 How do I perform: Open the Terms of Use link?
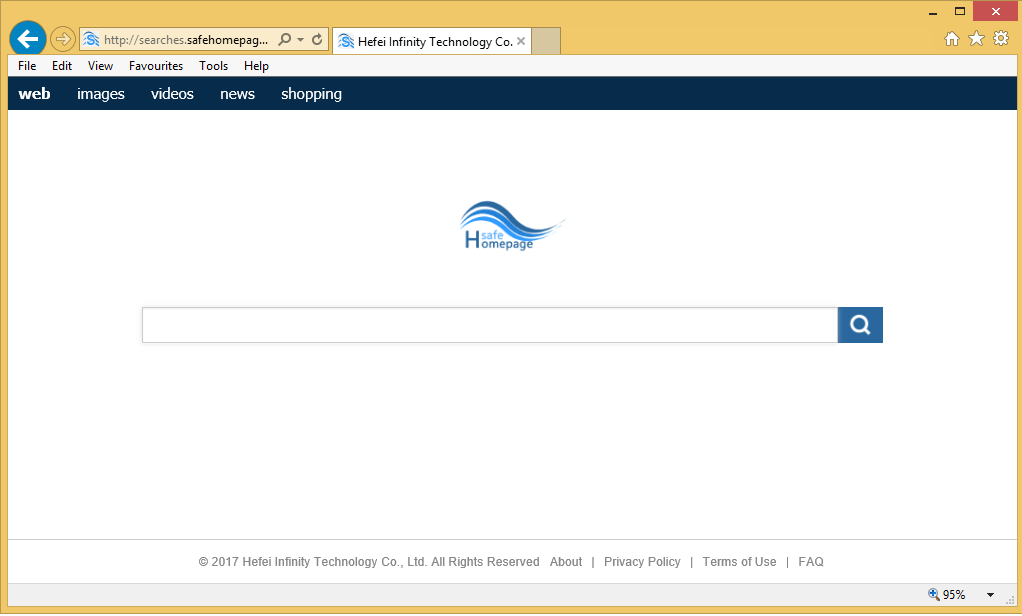(x=739, y=562)
